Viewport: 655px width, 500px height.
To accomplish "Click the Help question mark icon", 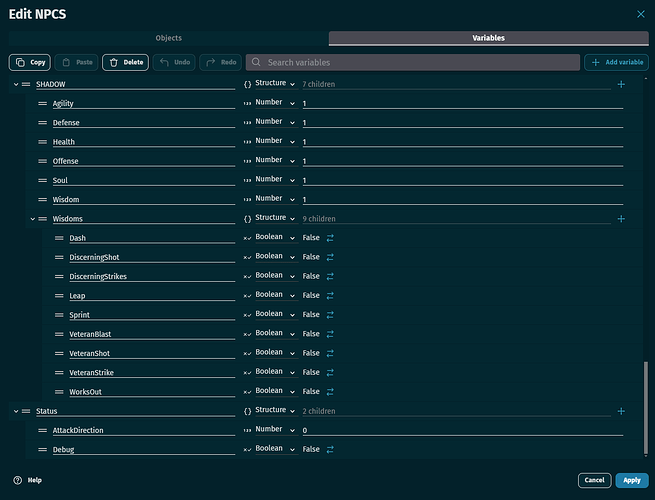I will tap(18, 480).
